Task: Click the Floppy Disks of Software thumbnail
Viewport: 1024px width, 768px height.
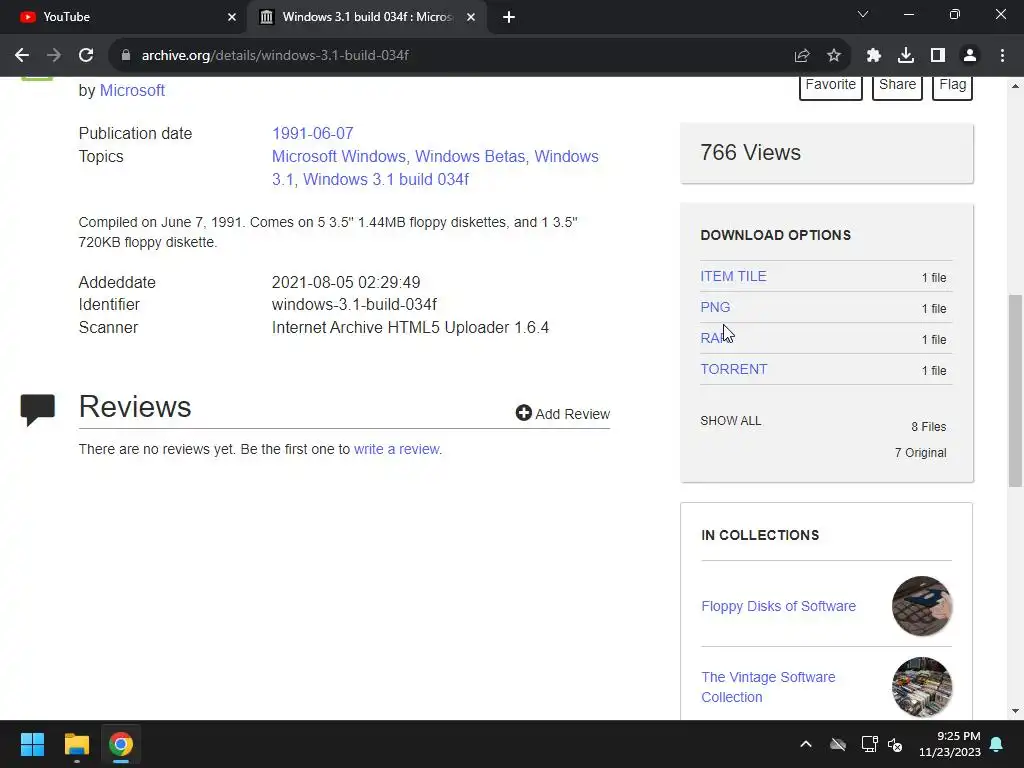Action: (921, 606)
